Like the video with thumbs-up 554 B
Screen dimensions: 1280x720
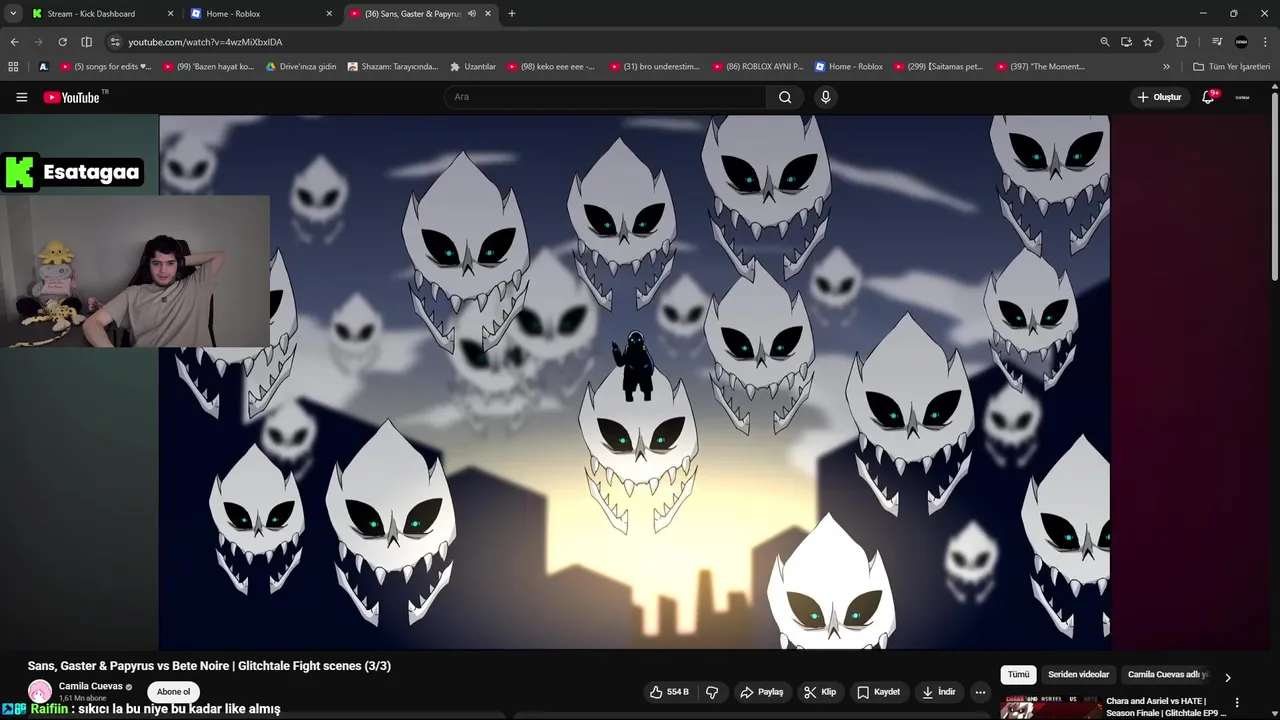[669, 692]
